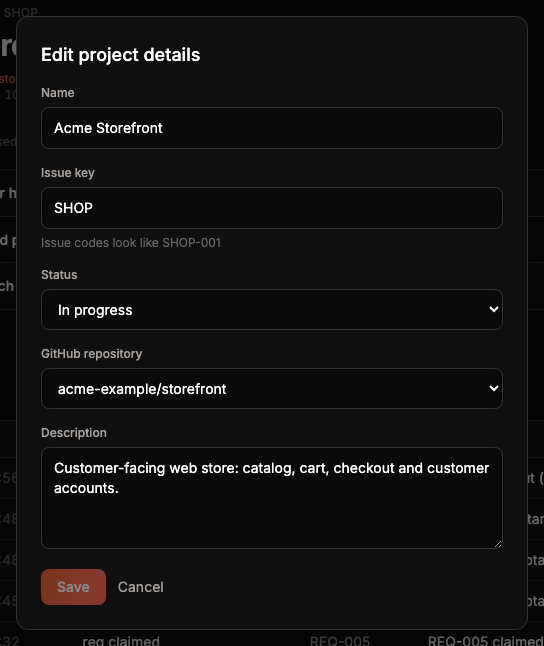The height and width of the screenshot is (646, 544).
Task: Click the Issue key field SHOP
Action: 272,208
